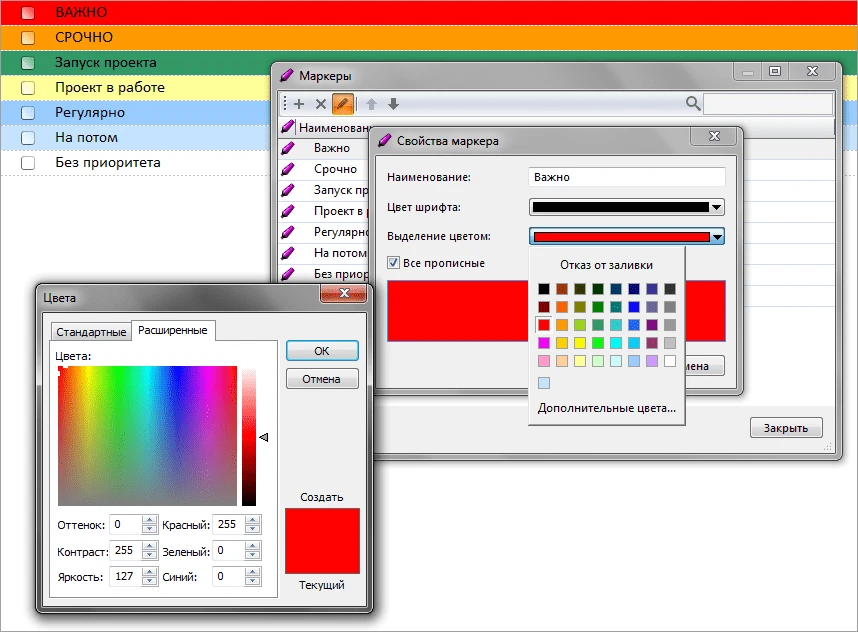Click the Закрыть button
Image resolution: width=858 pixels, height=632 pixels.
pyautogui.click(x=785, y=428)
